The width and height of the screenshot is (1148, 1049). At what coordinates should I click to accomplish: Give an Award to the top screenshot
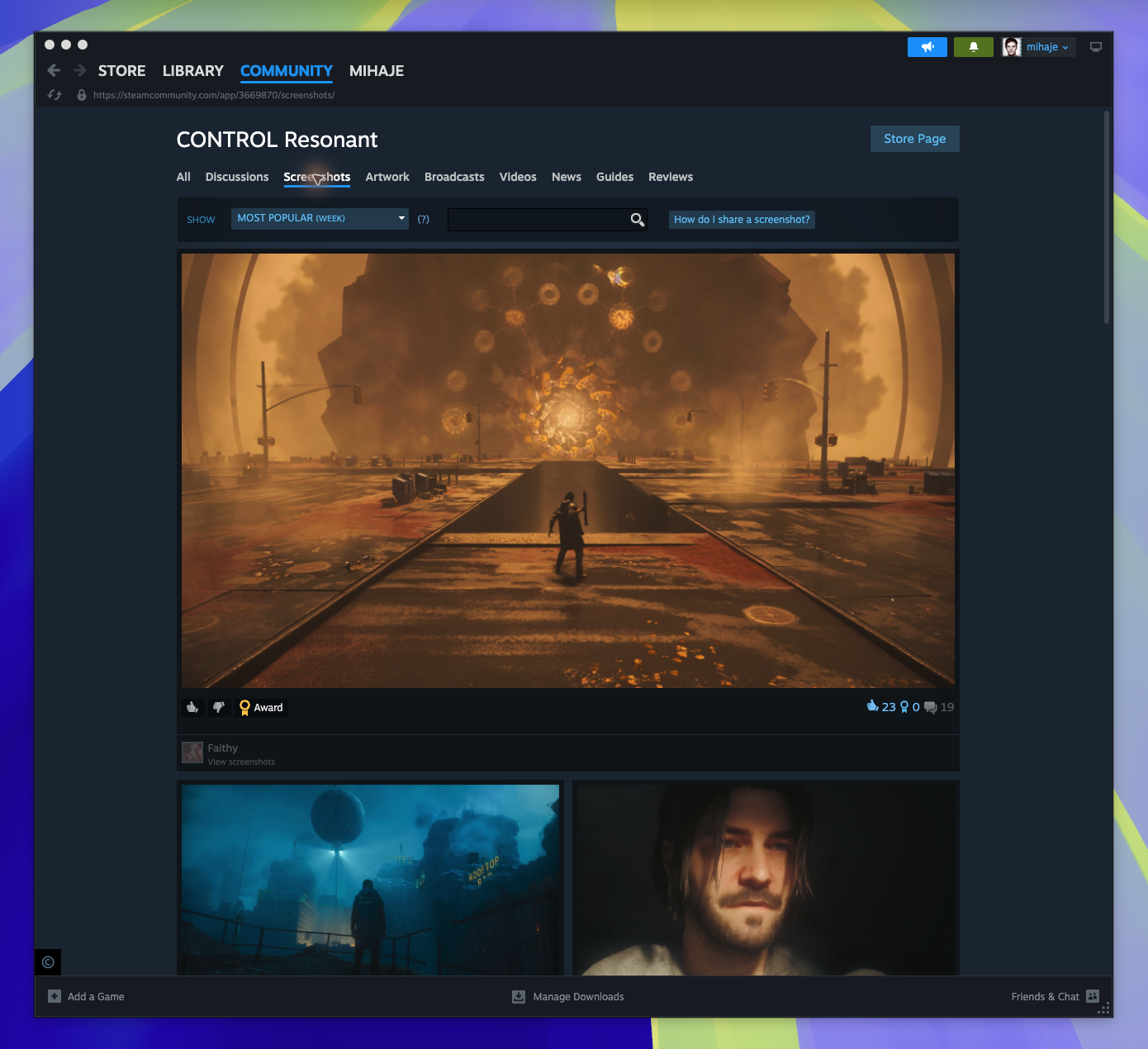click(261, 707)
